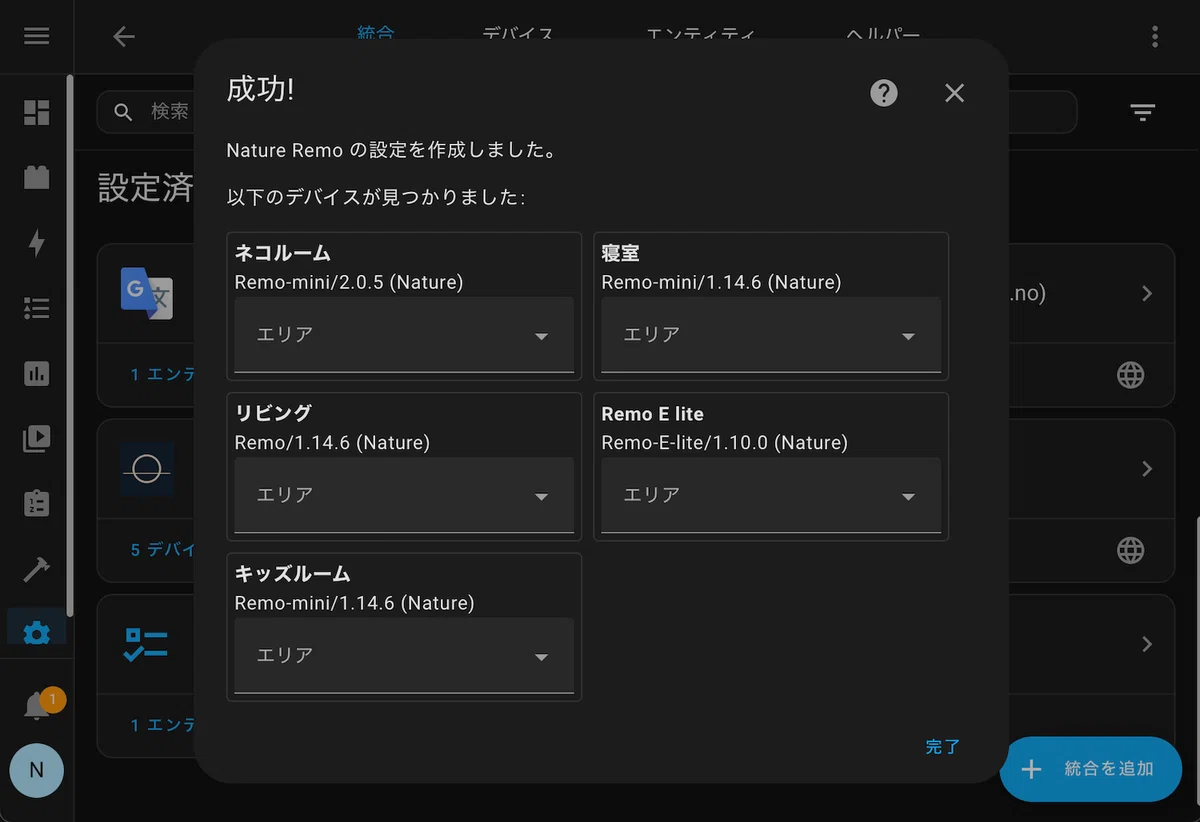1200x822 pixels.
Task: Click the checklist integration logo
Action: coord(147,644)
